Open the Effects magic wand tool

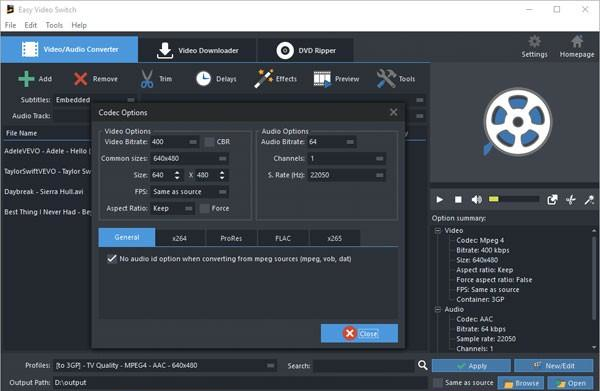click(x=276, y=79)
